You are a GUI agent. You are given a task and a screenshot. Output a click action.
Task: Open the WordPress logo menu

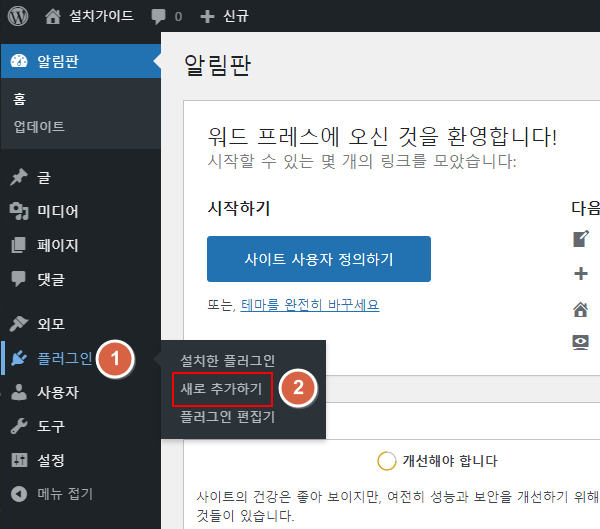tap(18, 16)
